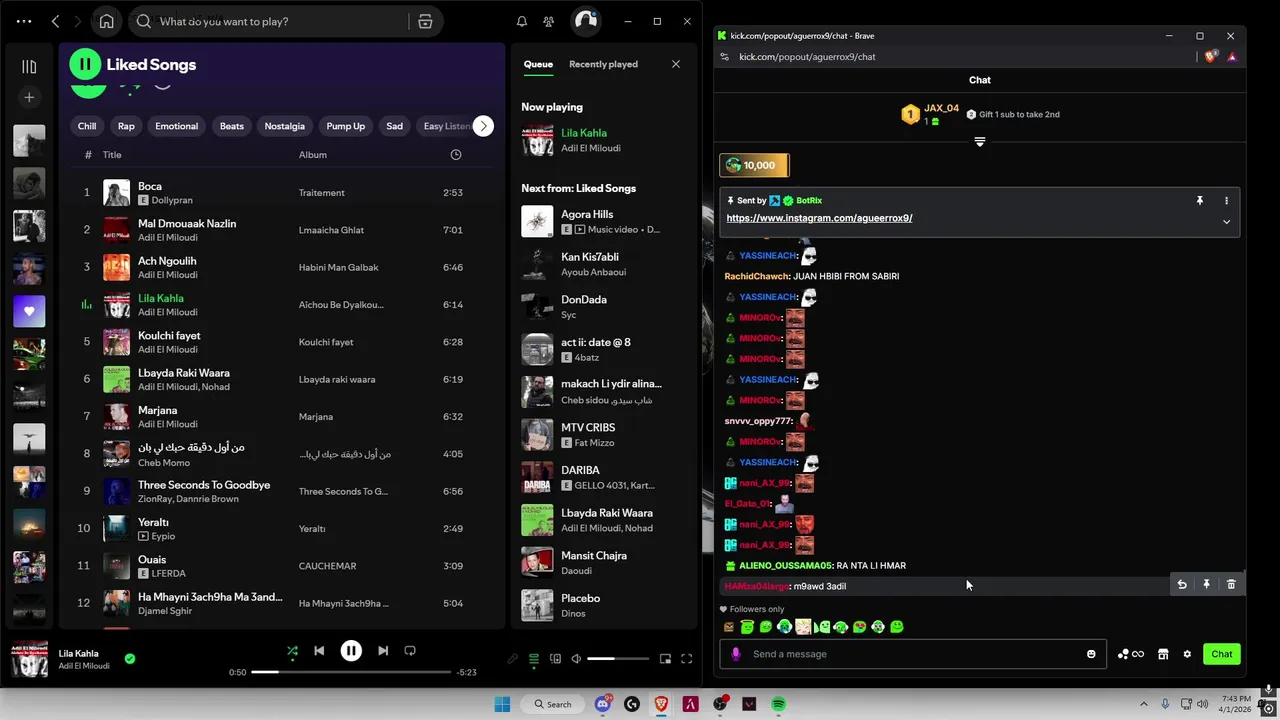Filter Liked Songs by Emotional

click(176, 126)
